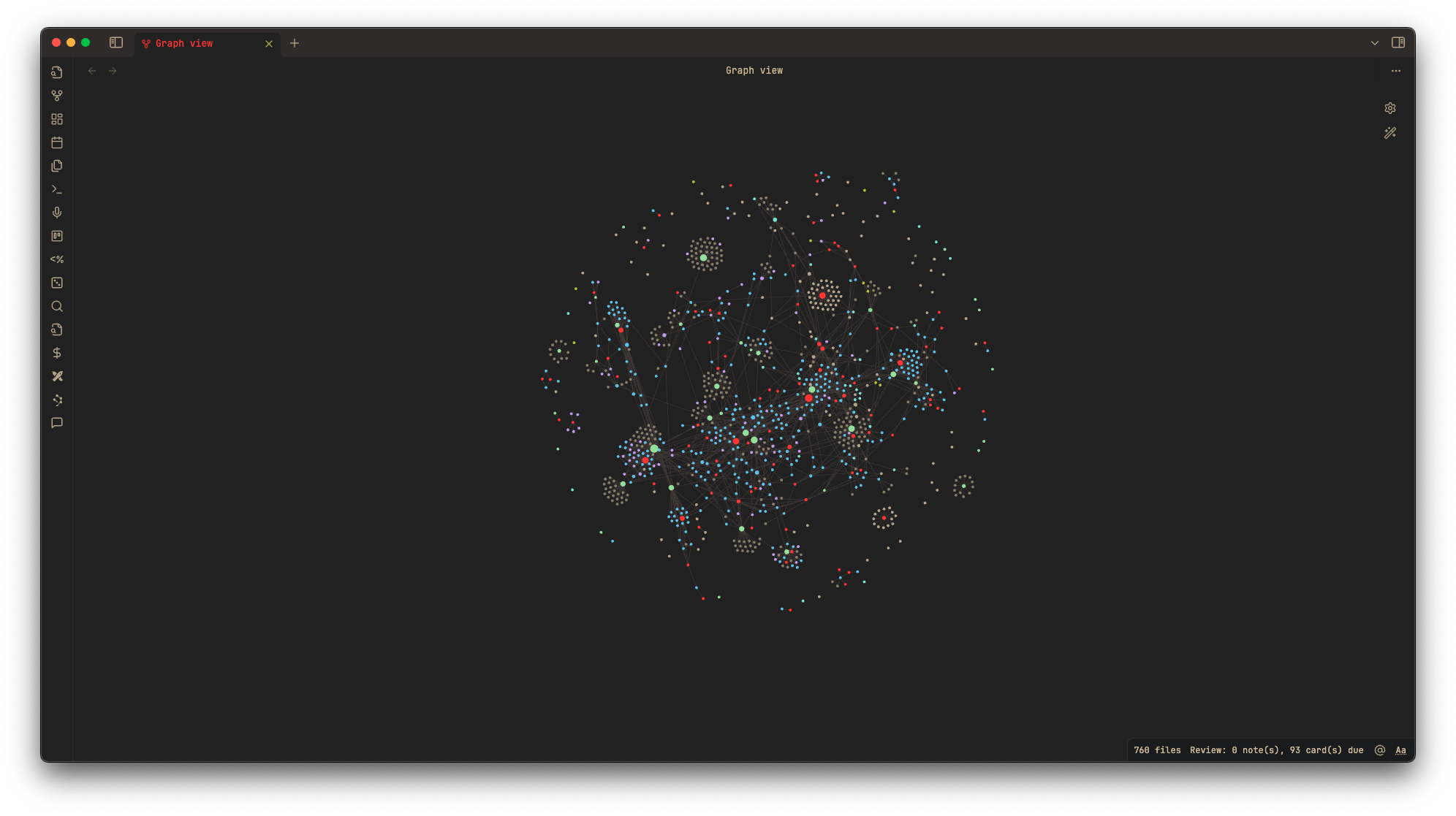The height and width of the screenshot is (816, 1456).
Task: Toggle the left sidebar panel
Action: coord(116,42)
